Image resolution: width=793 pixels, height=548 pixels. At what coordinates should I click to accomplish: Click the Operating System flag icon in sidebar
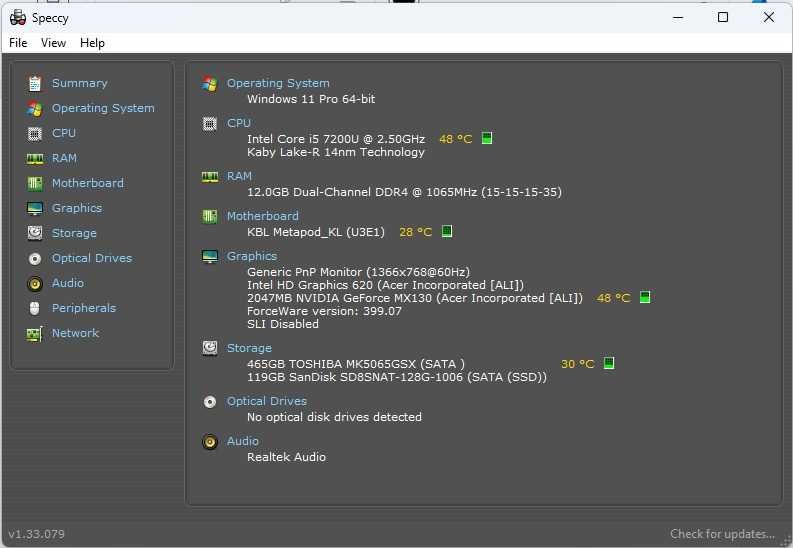tap(34, 108)
